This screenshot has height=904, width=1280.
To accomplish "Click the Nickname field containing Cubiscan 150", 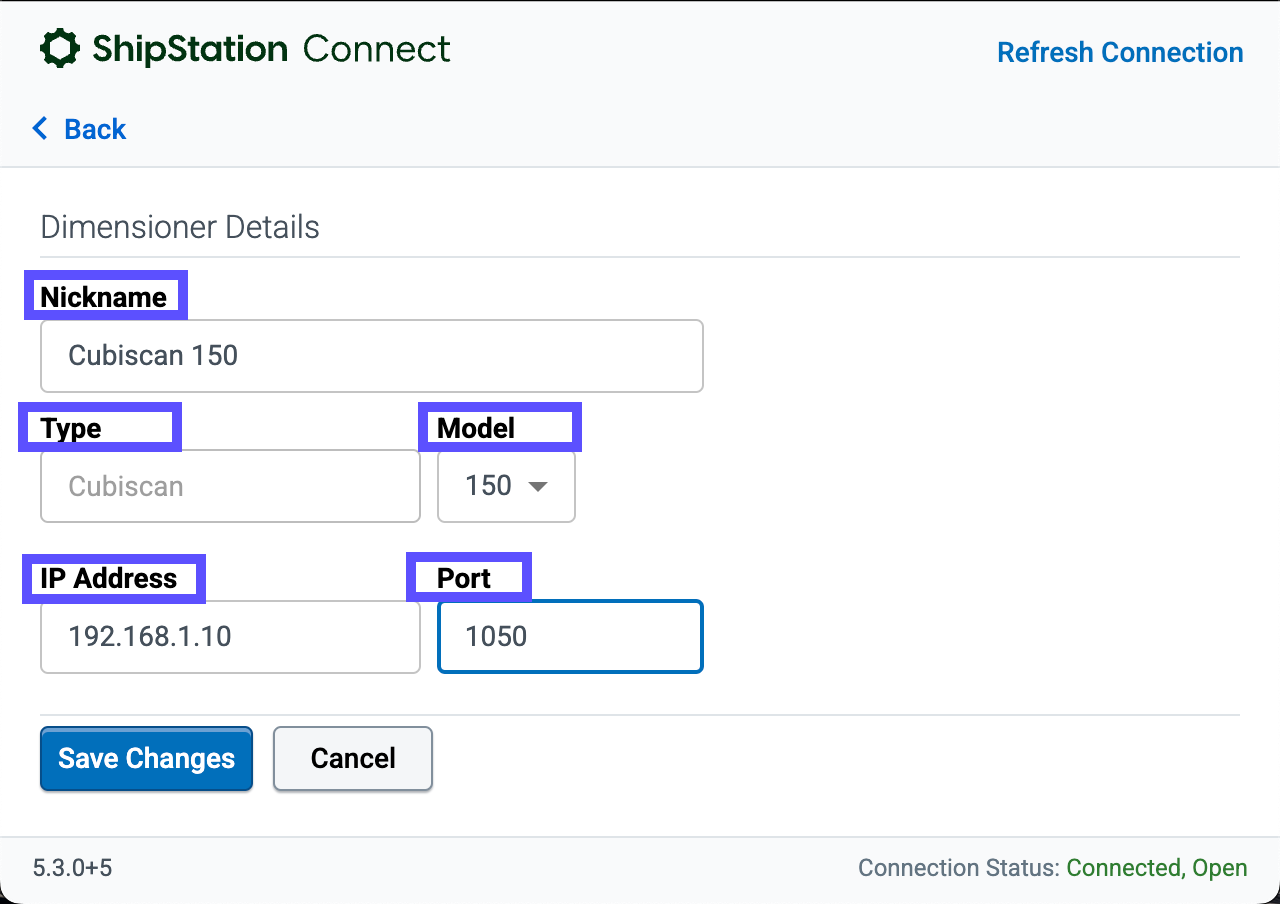I will tap(372, 356).
